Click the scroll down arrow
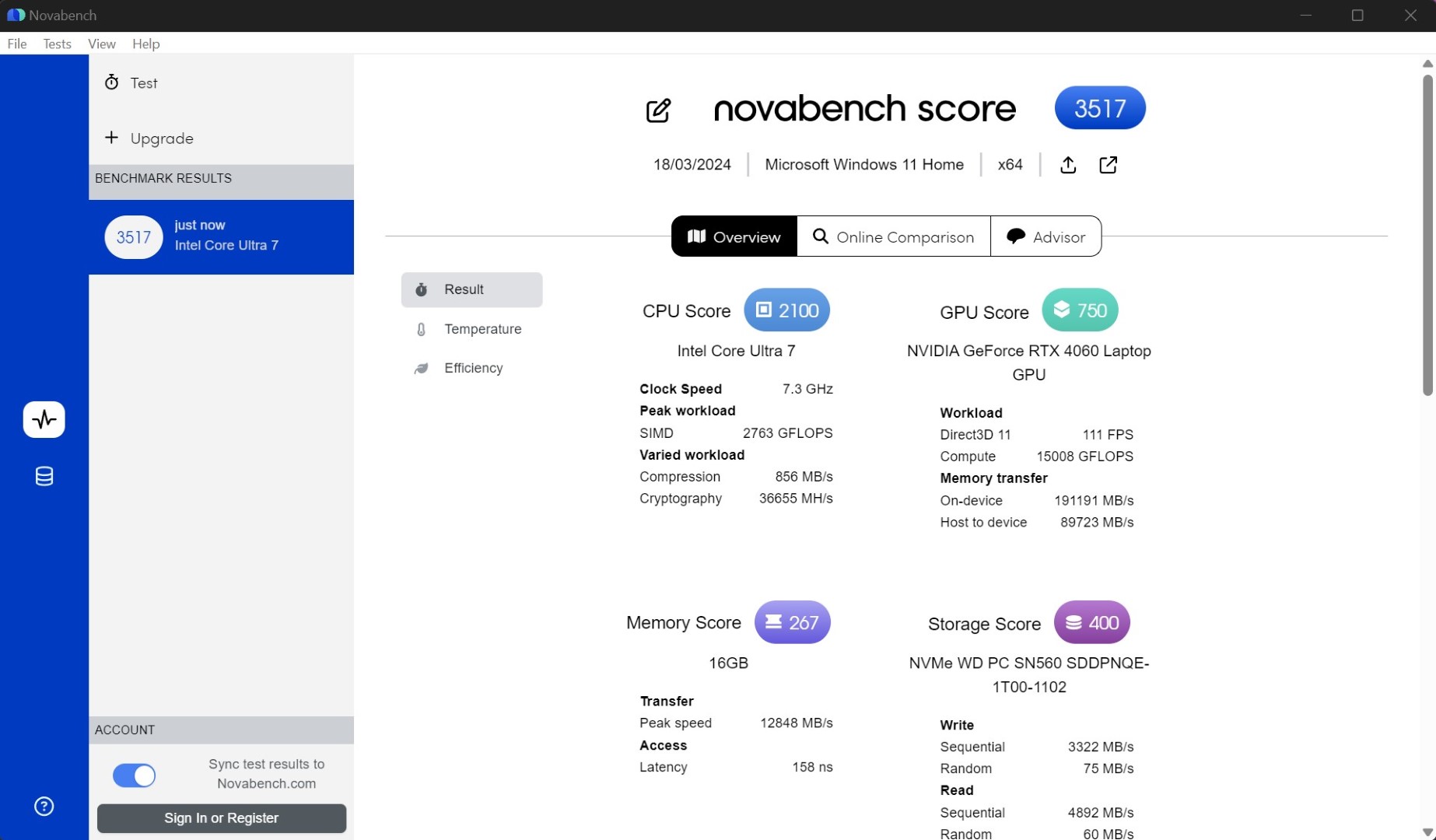 [1427, 832]
